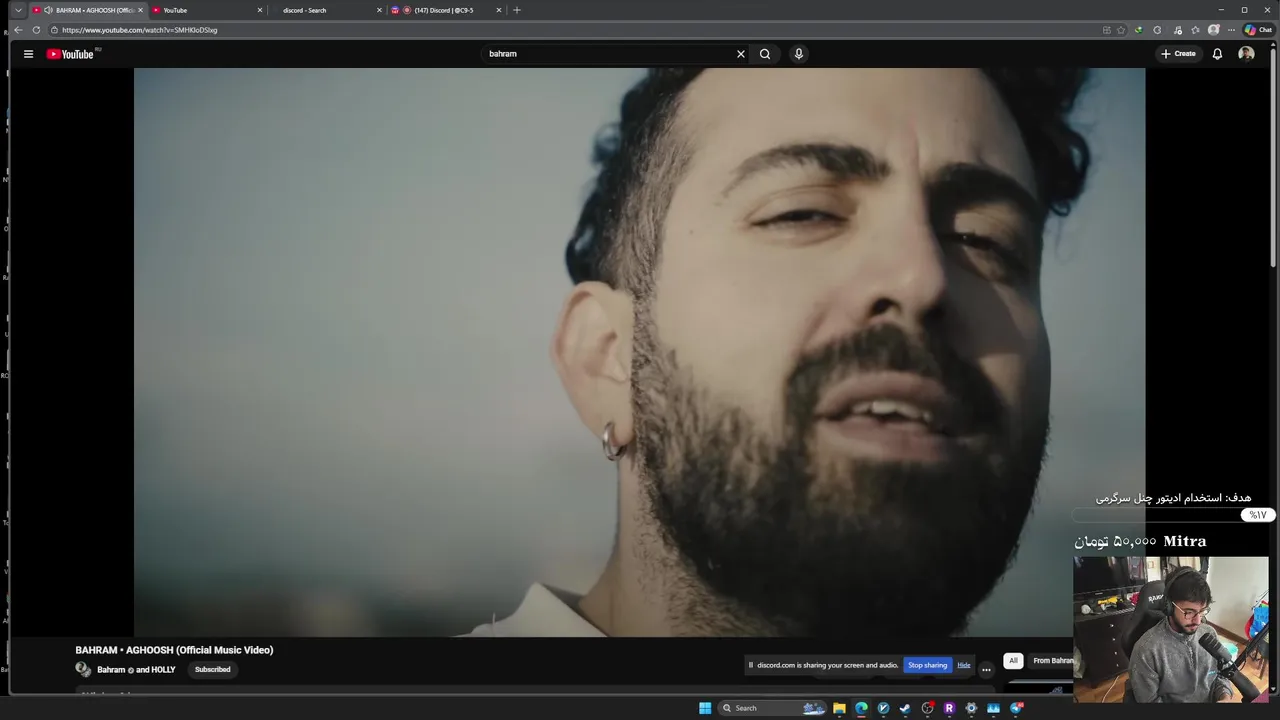1280x720 pixels.
Task: Open the Create menu on YouTube
Action: pyautogui.click(x=1178, y=54)
